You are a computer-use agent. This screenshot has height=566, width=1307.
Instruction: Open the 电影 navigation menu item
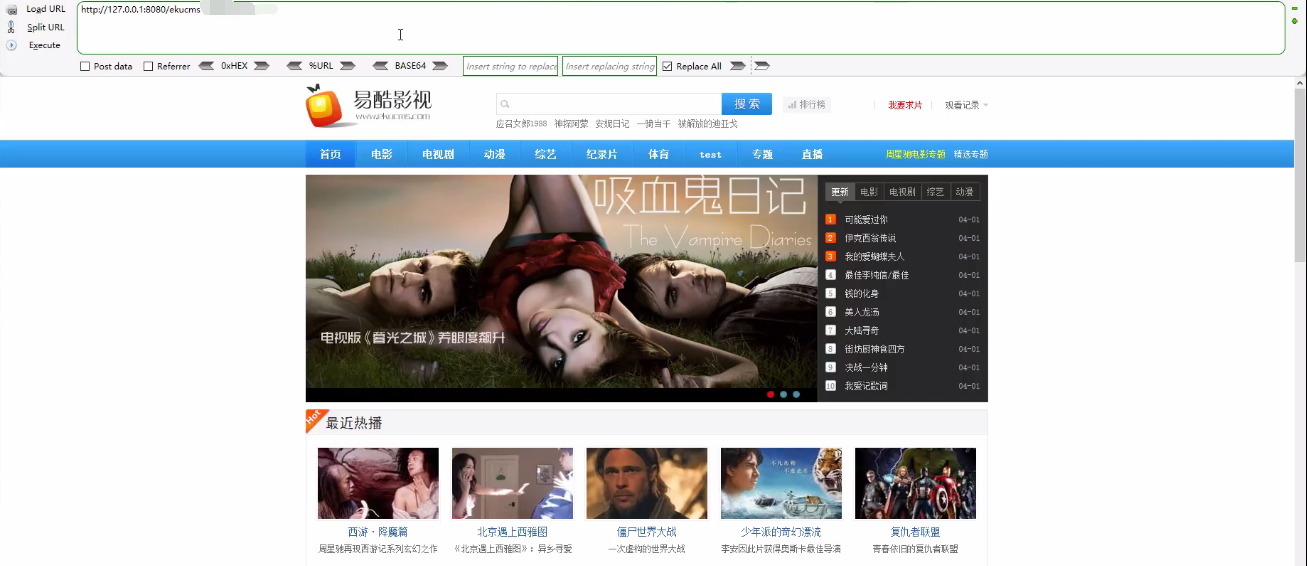pyautogui.click(x=381, y=154)
